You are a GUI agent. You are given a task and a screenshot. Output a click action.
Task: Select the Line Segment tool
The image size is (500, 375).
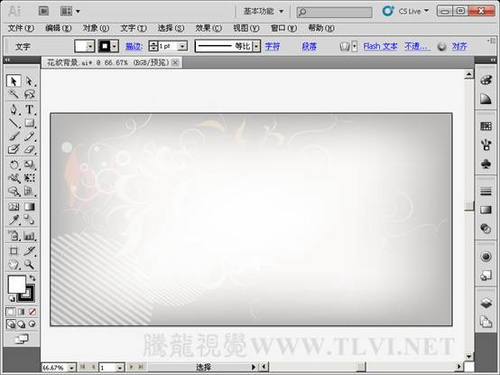[x=13, y=123]
